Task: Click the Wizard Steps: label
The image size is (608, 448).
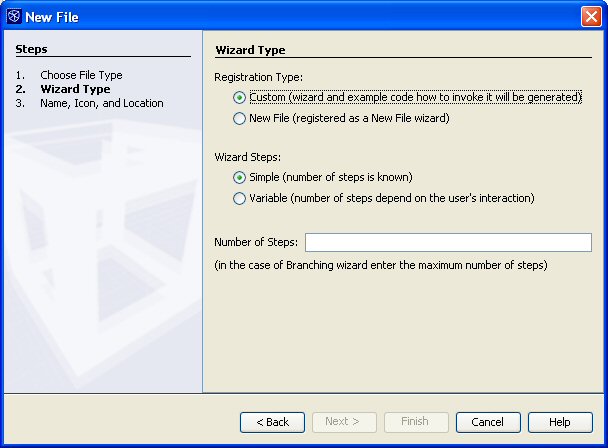Action: coord(247,157)
